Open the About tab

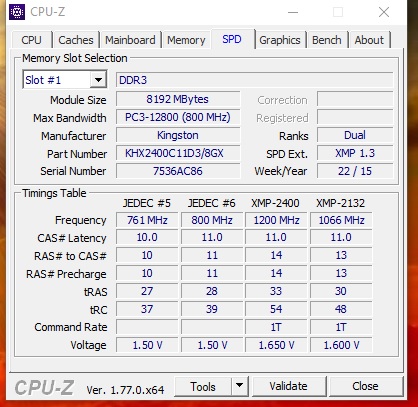369,40
